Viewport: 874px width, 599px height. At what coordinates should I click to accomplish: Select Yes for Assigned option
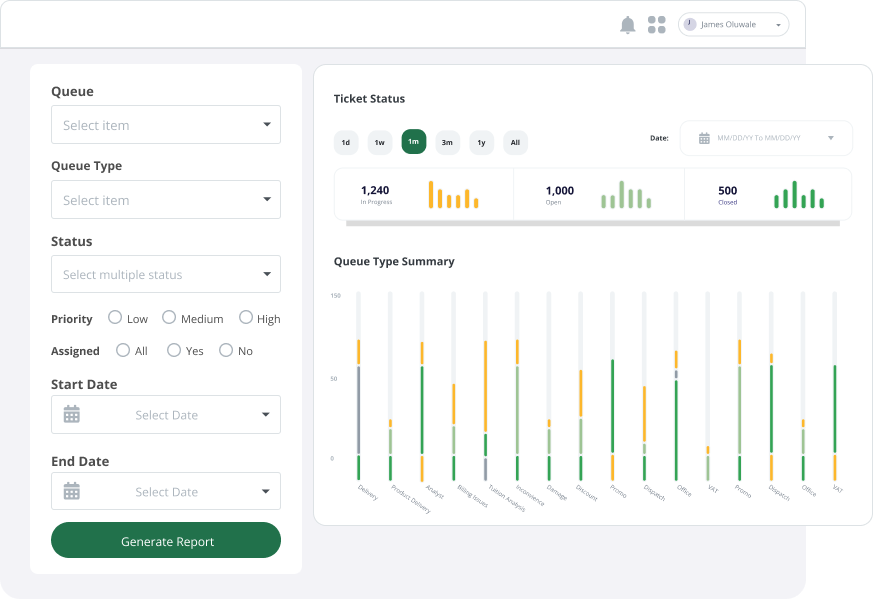[x=174, y=350]
